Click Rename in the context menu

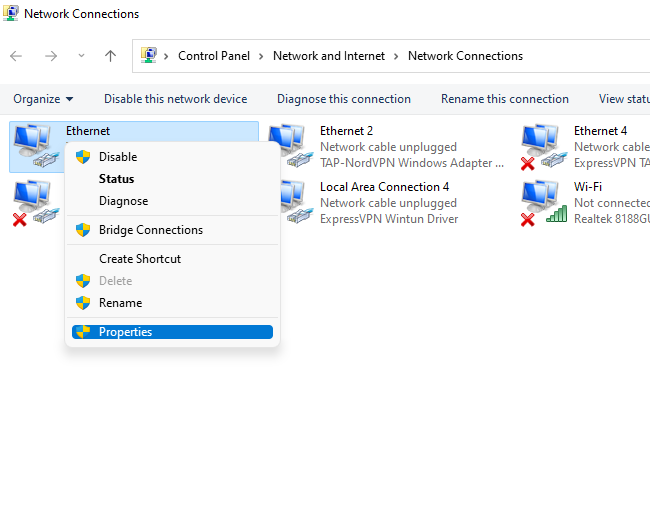point(120,303)
